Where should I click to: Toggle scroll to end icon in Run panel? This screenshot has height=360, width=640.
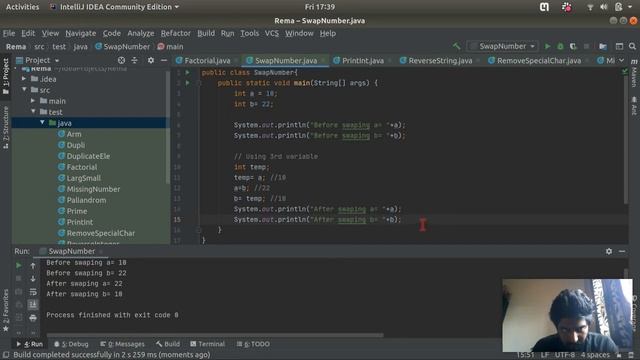point(33,304)
